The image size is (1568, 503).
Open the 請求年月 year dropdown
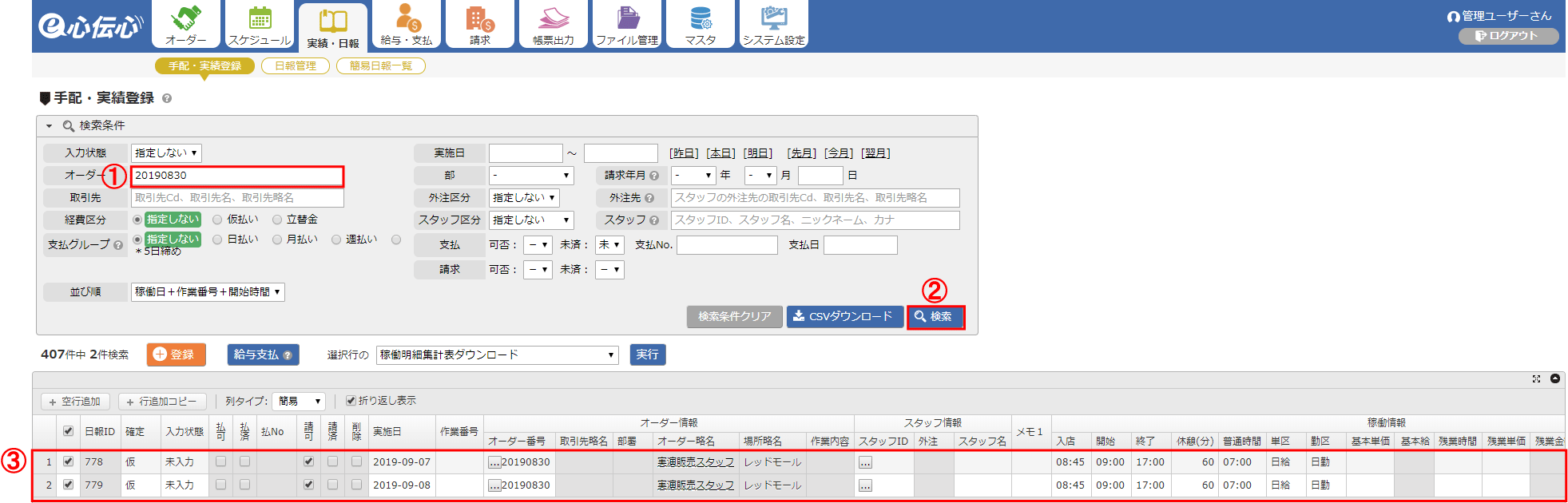(x=693, y=175)
